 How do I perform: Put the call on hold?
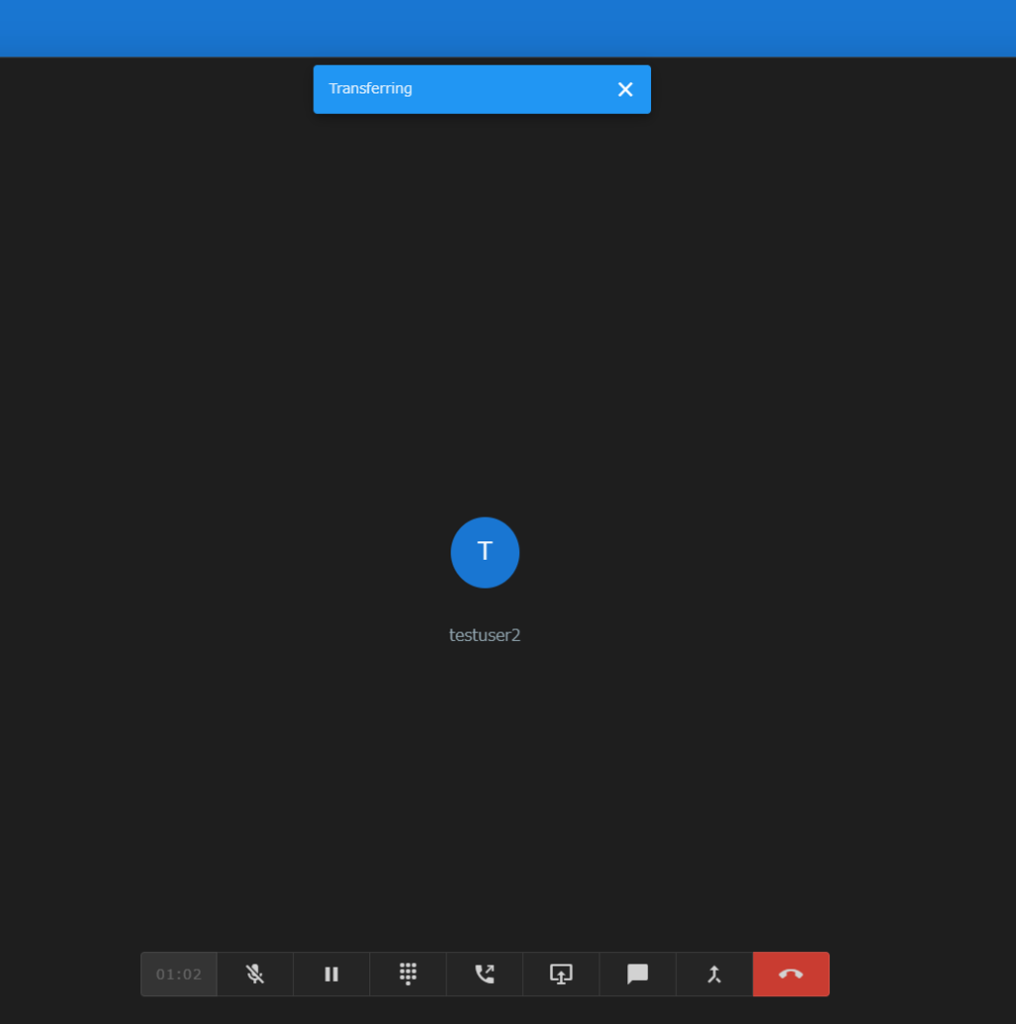[332, 974]
